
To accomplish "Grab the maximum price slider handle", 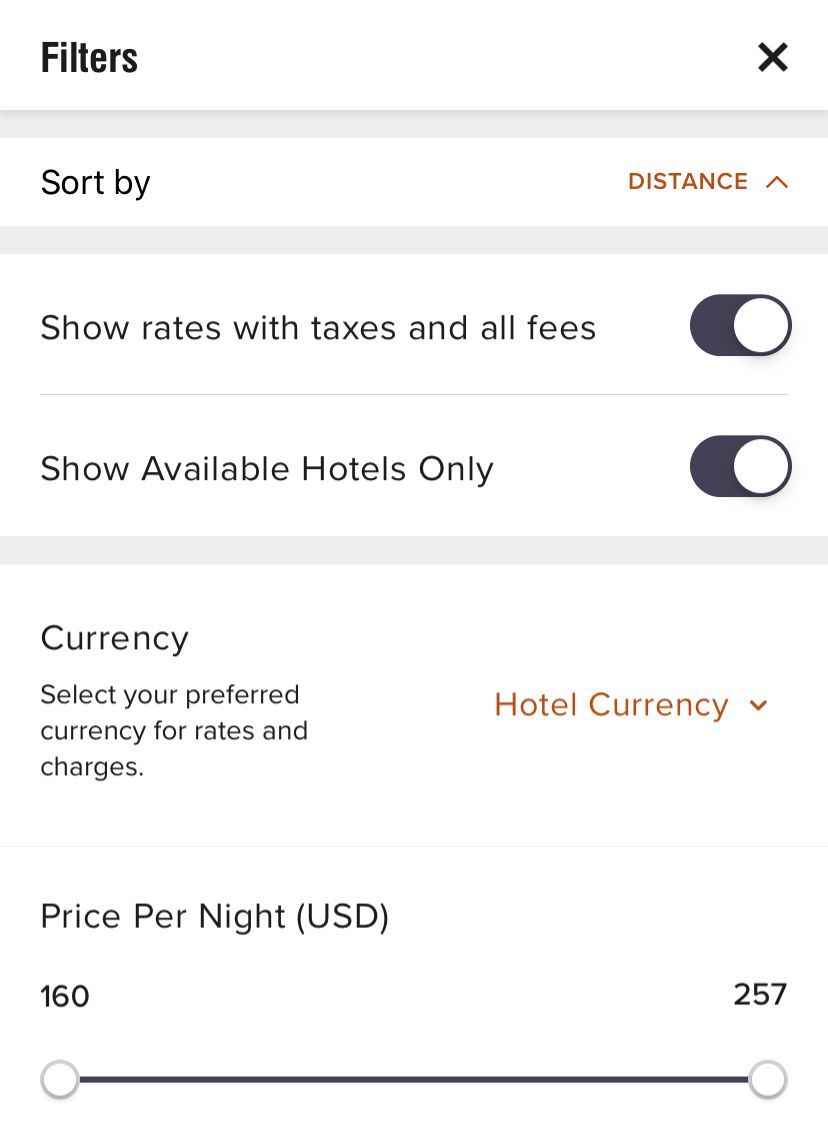I will tap(767, 1080).
